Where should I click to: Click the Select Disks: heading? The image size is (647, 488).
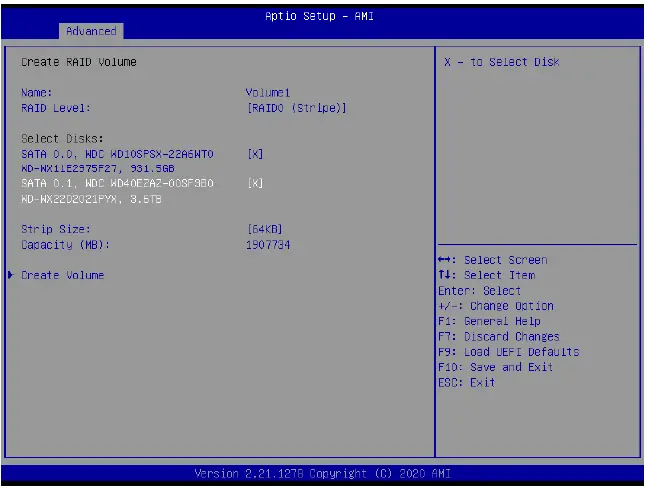coord(62,139)
